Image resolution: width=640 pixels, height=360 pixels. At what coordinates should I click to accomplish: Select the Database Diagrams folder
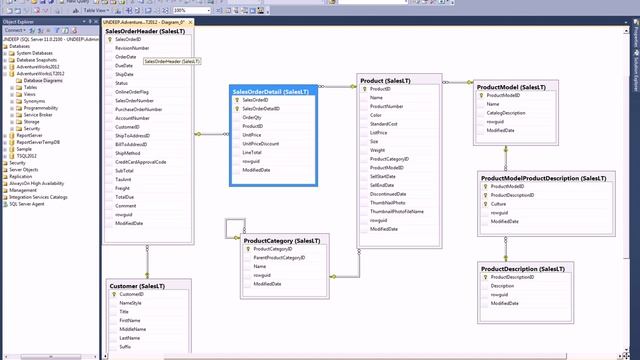tap(43, 80)
